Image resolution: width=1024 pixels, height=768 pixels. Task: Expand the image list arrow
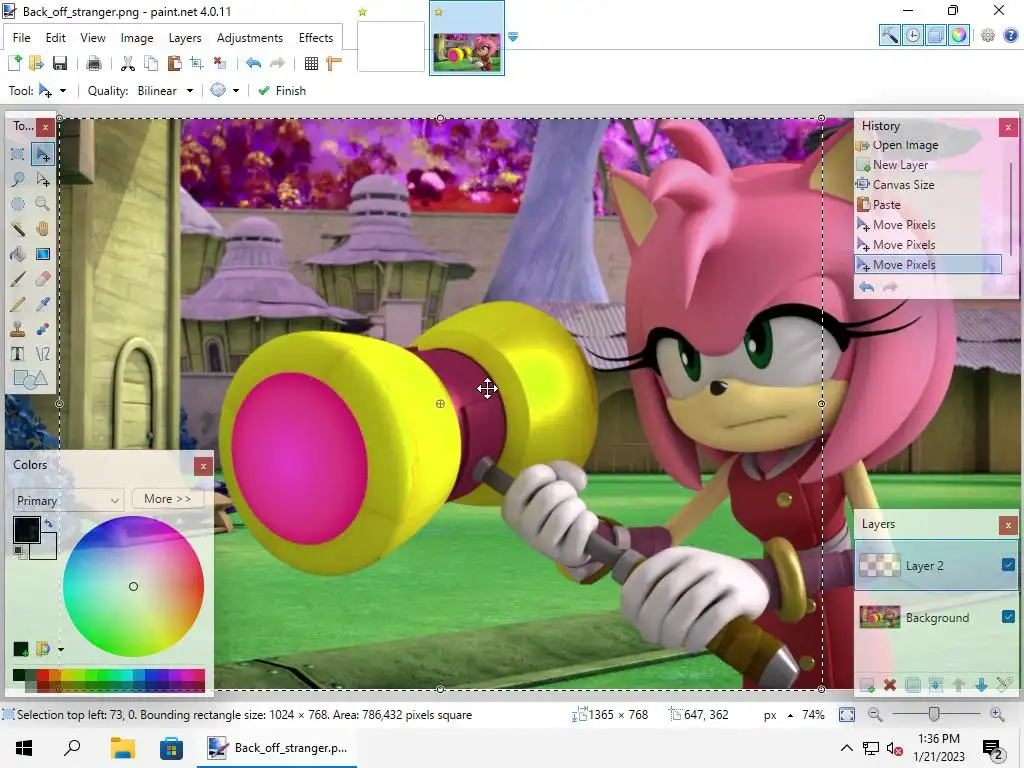513,37
